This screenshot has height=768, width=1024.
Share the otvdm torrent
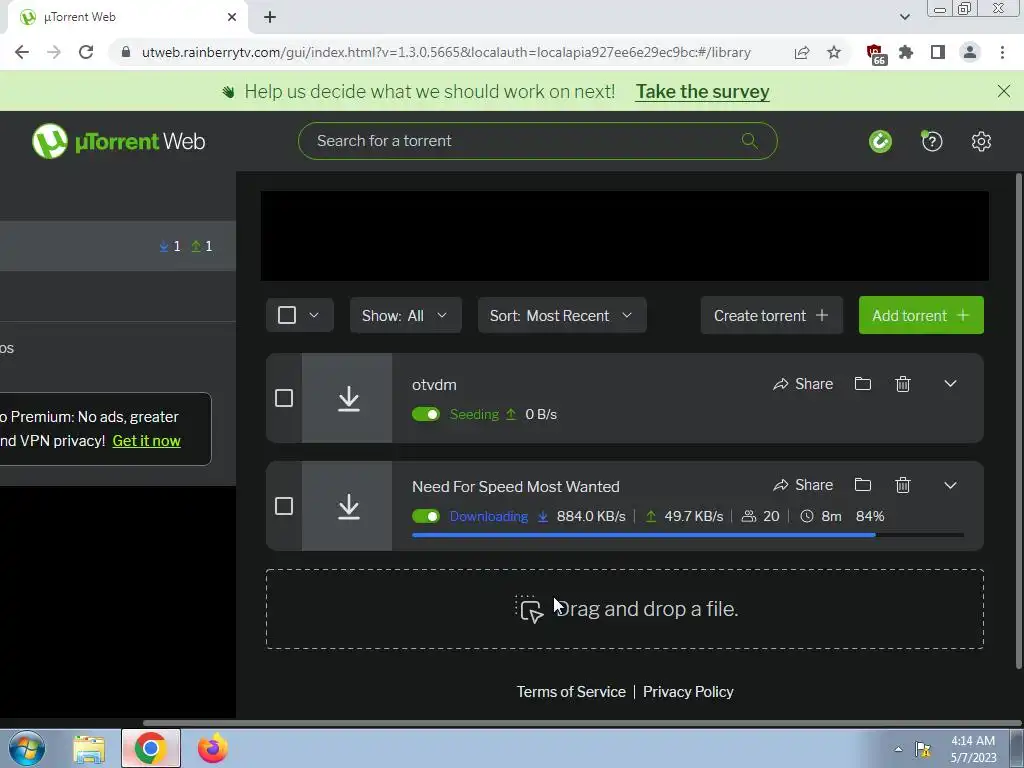[803, 384]
